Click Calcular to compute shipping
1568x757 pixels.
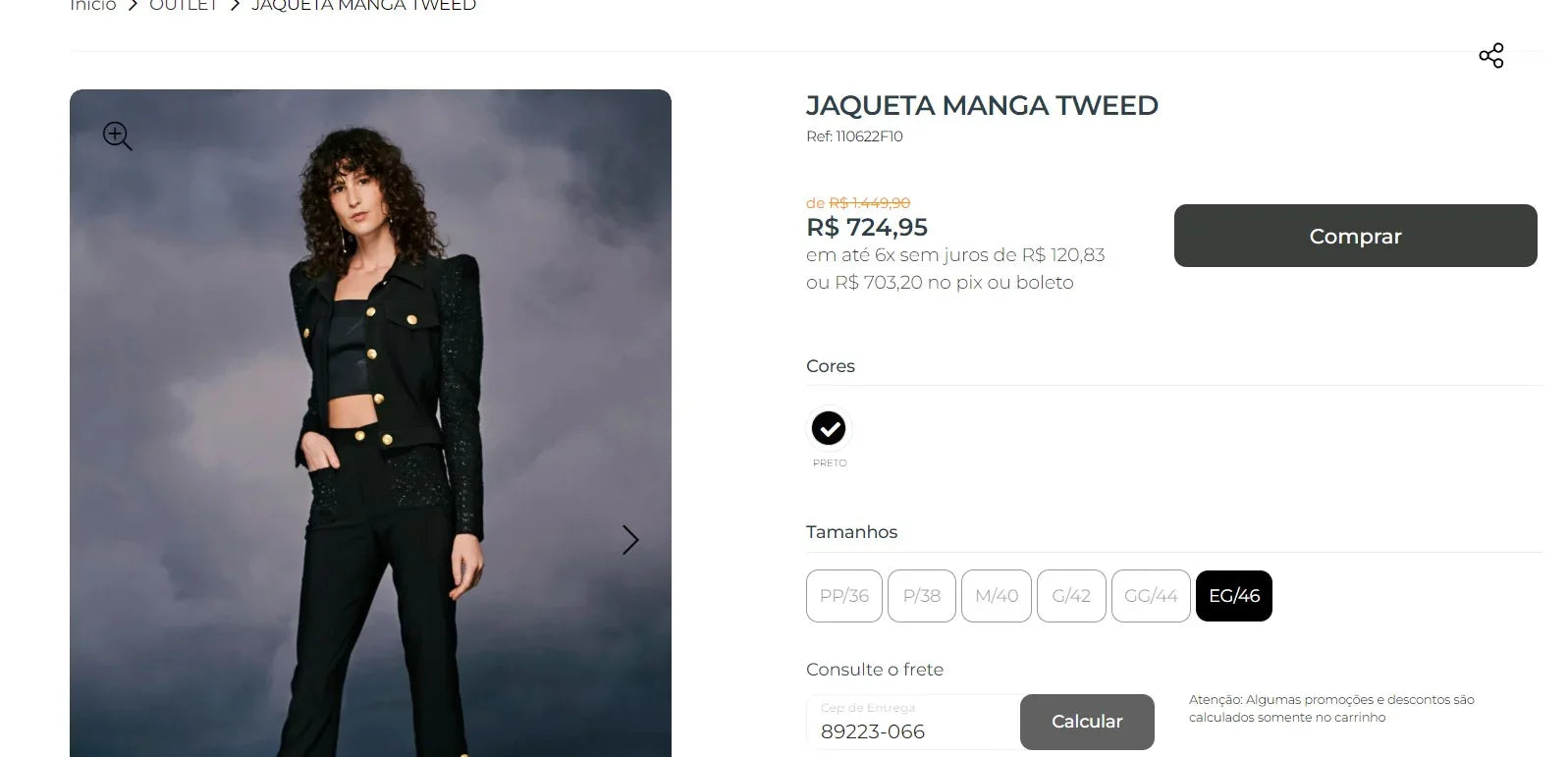click(x=1087, y=722)
